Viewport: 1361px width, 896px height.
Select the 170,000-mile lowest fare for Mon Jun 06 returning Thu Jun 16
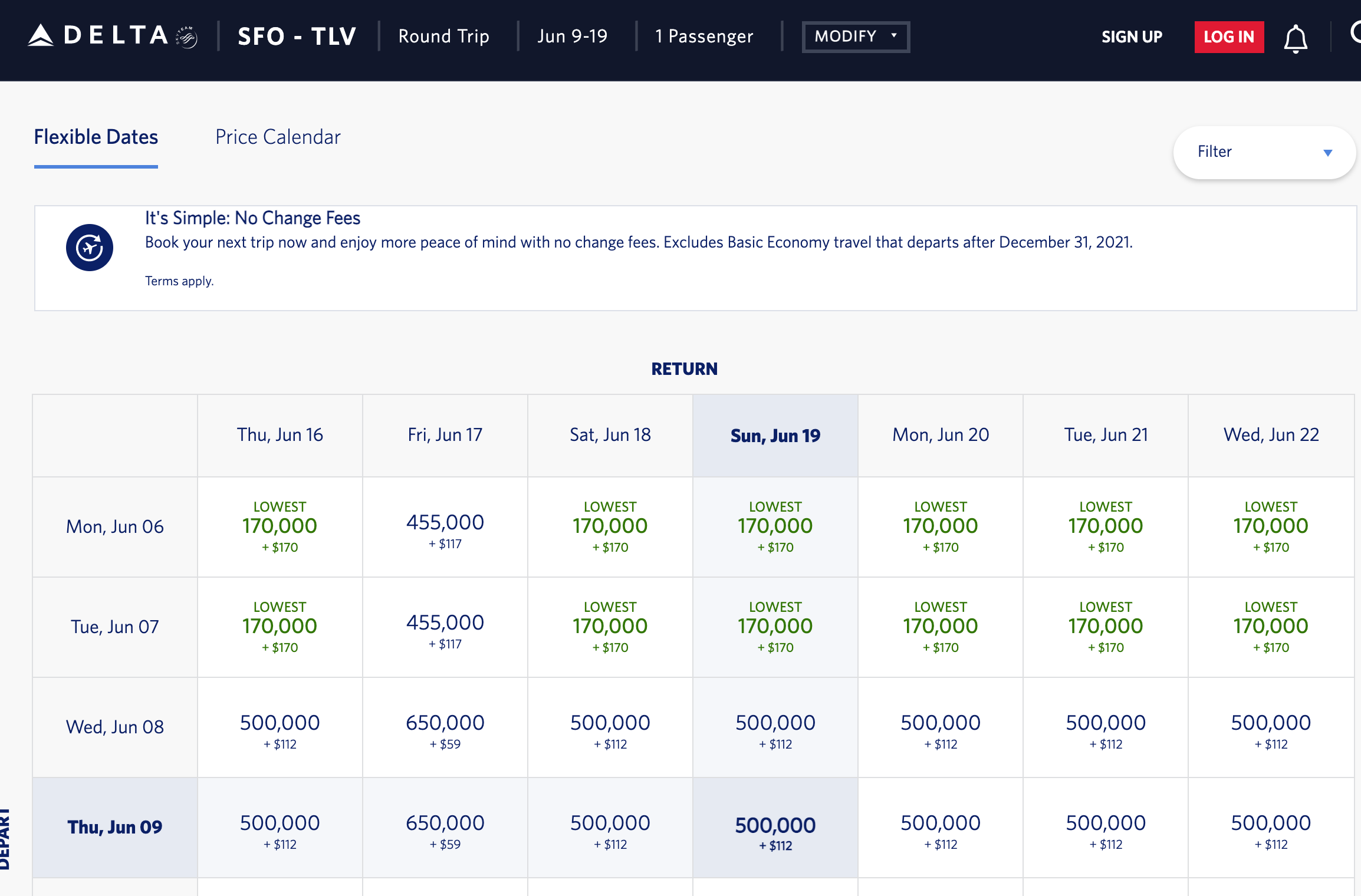pyautogui.click(x=280, y=526)
